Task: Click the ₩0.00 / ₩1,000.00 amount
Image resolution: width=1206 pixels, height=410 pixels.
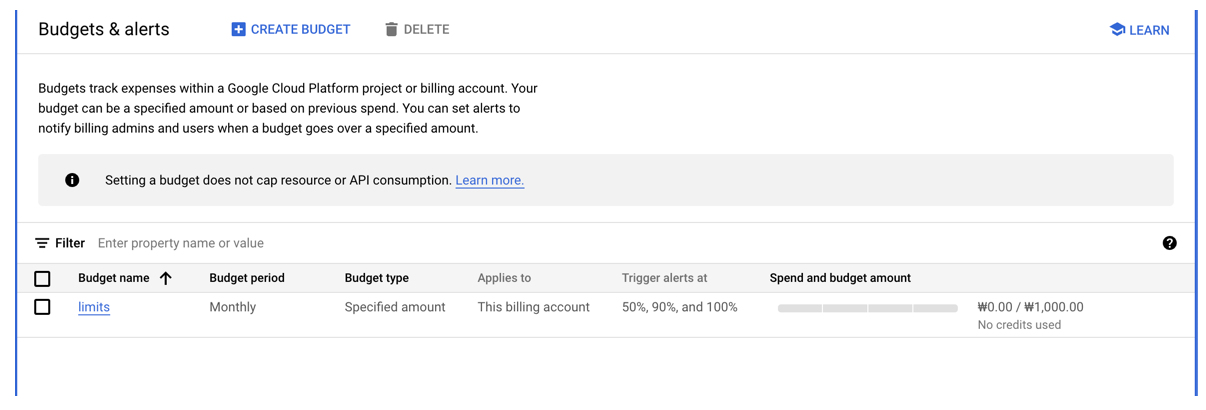Action: coord(1030,307)
